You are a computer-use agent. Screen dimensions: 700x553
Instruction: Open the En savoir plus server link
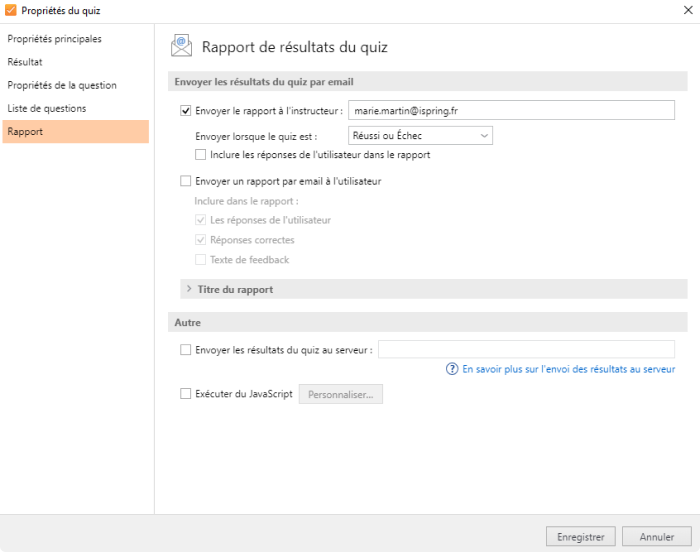coord(568,369)
